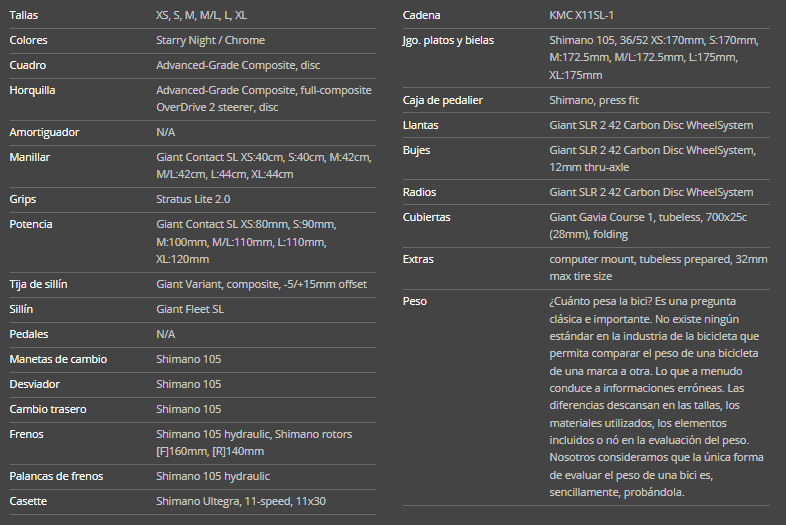Screen dimensions: 786x525
Task: Click the 'Tija de sillín' label
Action: pos(38,284)
